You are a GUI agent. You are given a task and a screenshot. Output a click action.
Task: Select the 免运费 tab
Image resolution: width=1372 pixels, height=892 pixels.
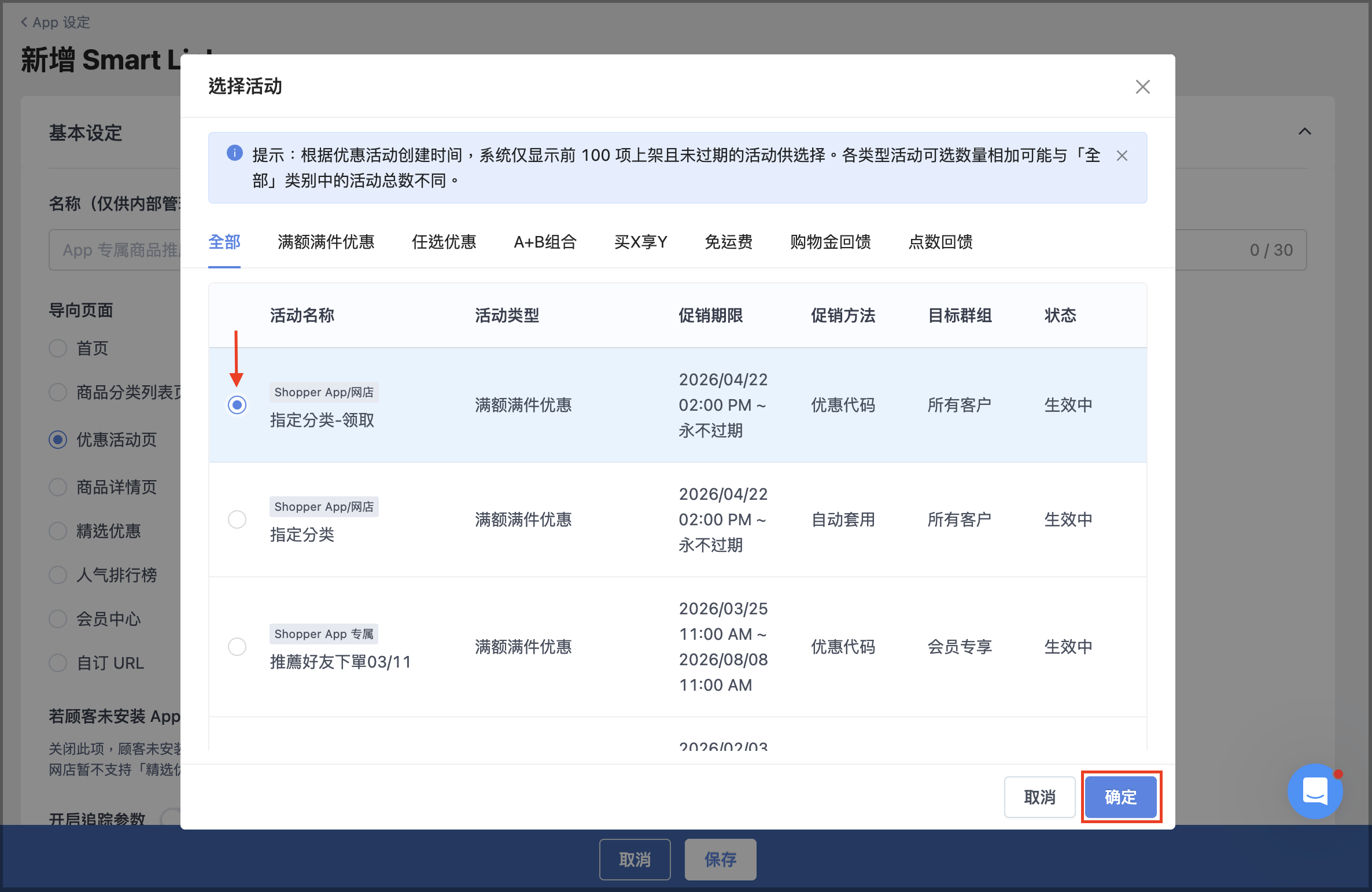(728, 242)
